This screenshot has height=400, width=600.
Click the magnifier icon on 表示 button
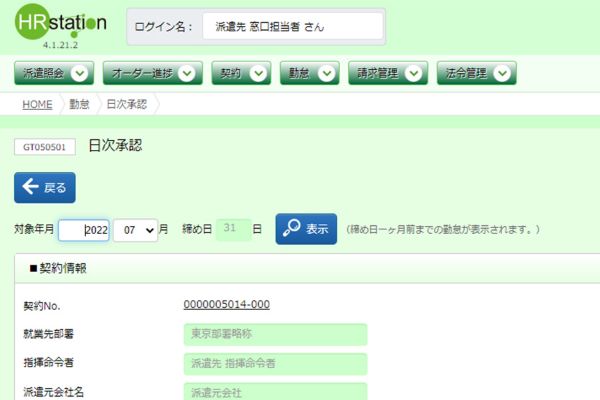pos(290,229)
